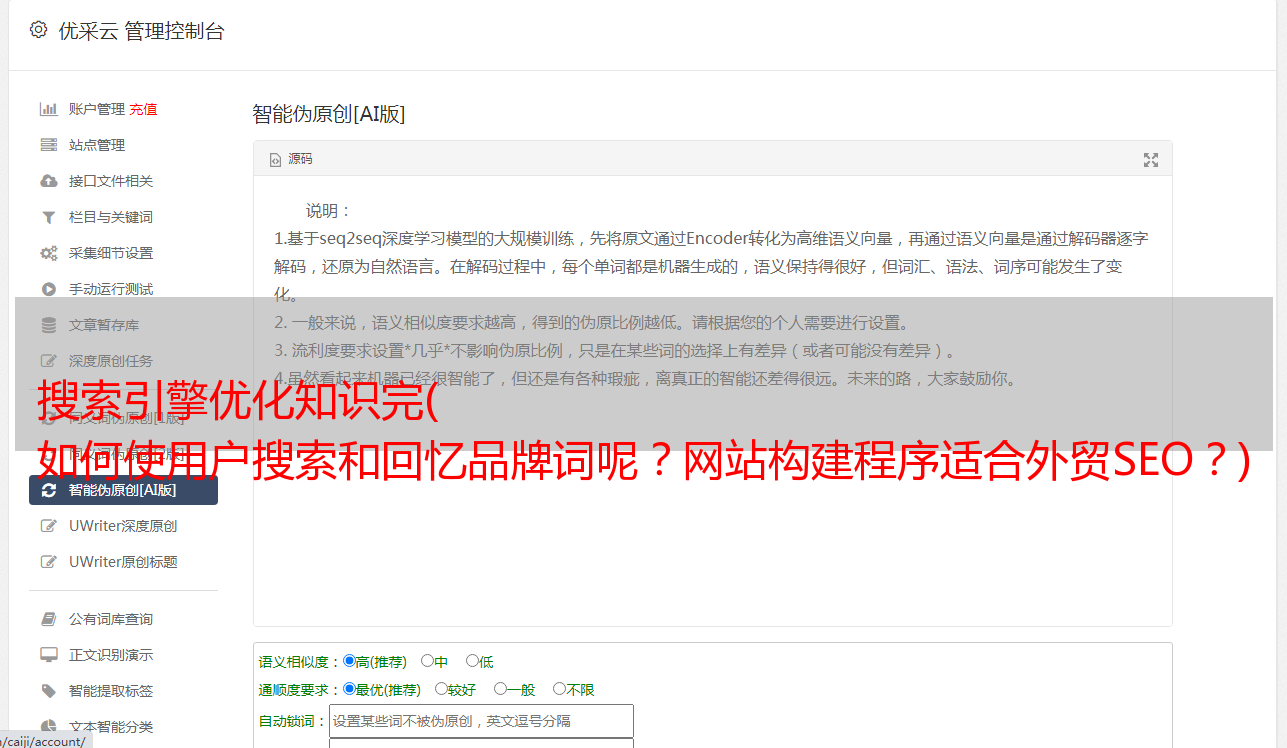
Task: Click the gears icon for 采集细节设置
Action: click(48, 253)
